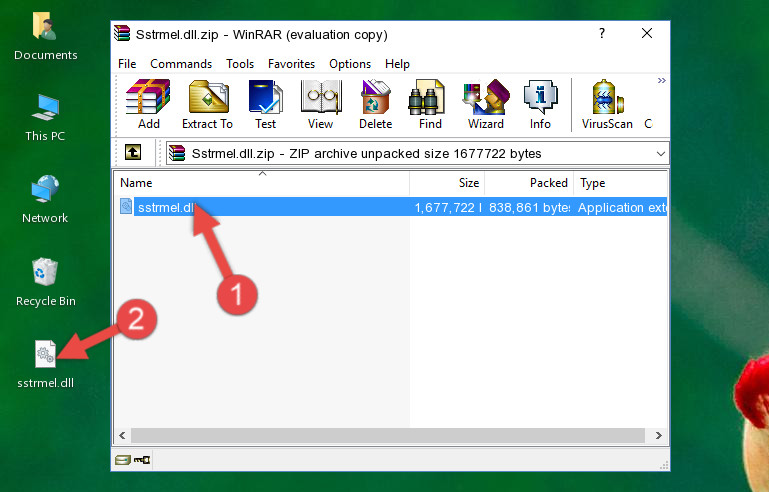
Task: Open the File menu
Action: pyautogui.click(x=127, y=64)
